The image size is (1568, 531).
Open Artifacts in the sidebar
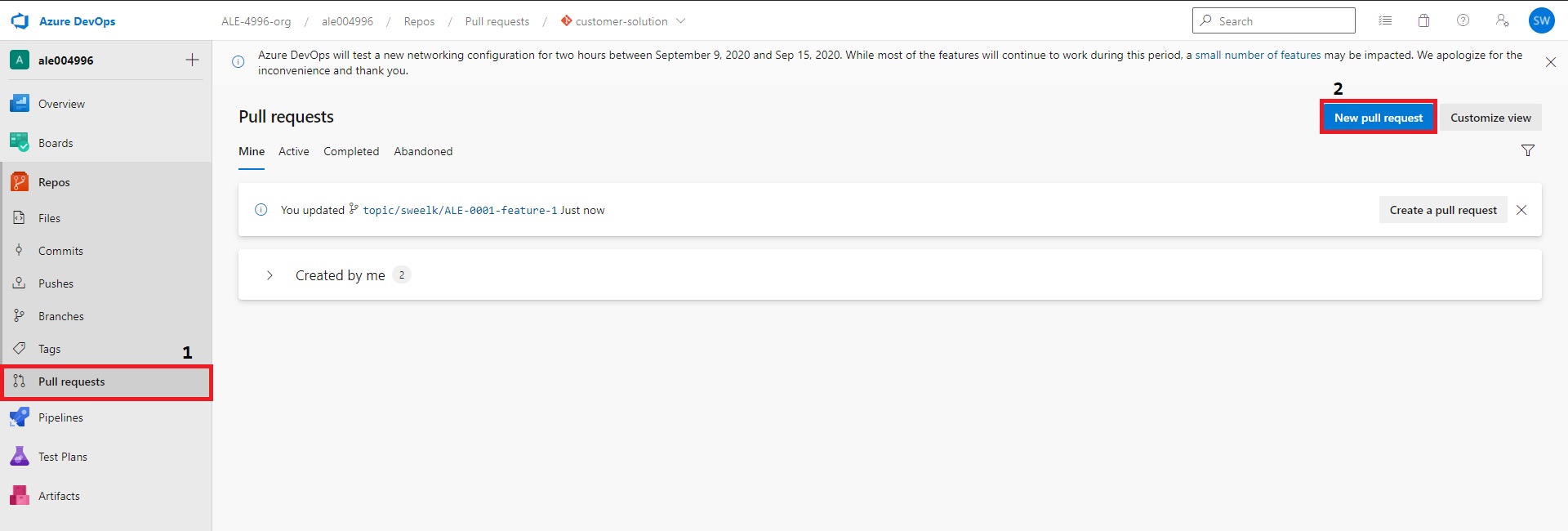pos(59,496)
